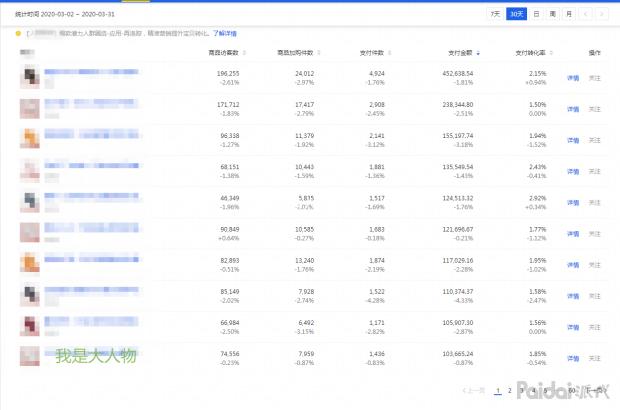Select the 30天 time range
This screenshot has height=410, width=620.
[516, 14]
